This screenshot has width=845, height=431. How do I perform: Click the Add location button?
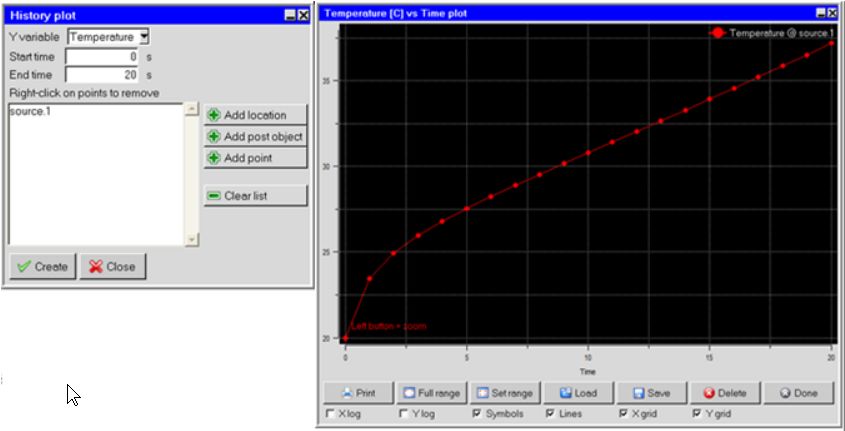(x=255, y=115)
